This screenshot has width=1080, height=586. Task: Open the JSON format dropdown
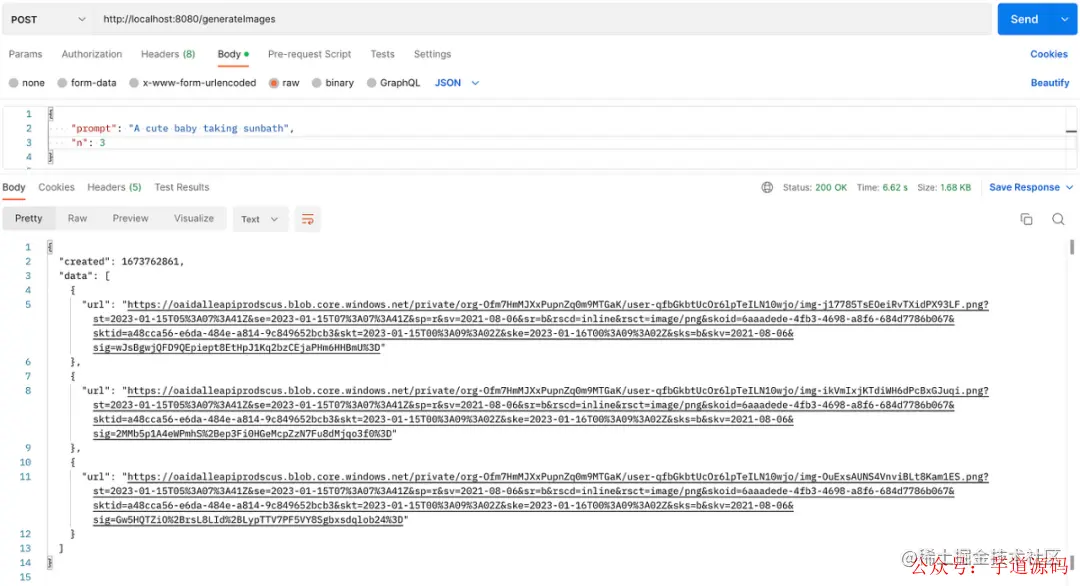pos(457,83)
